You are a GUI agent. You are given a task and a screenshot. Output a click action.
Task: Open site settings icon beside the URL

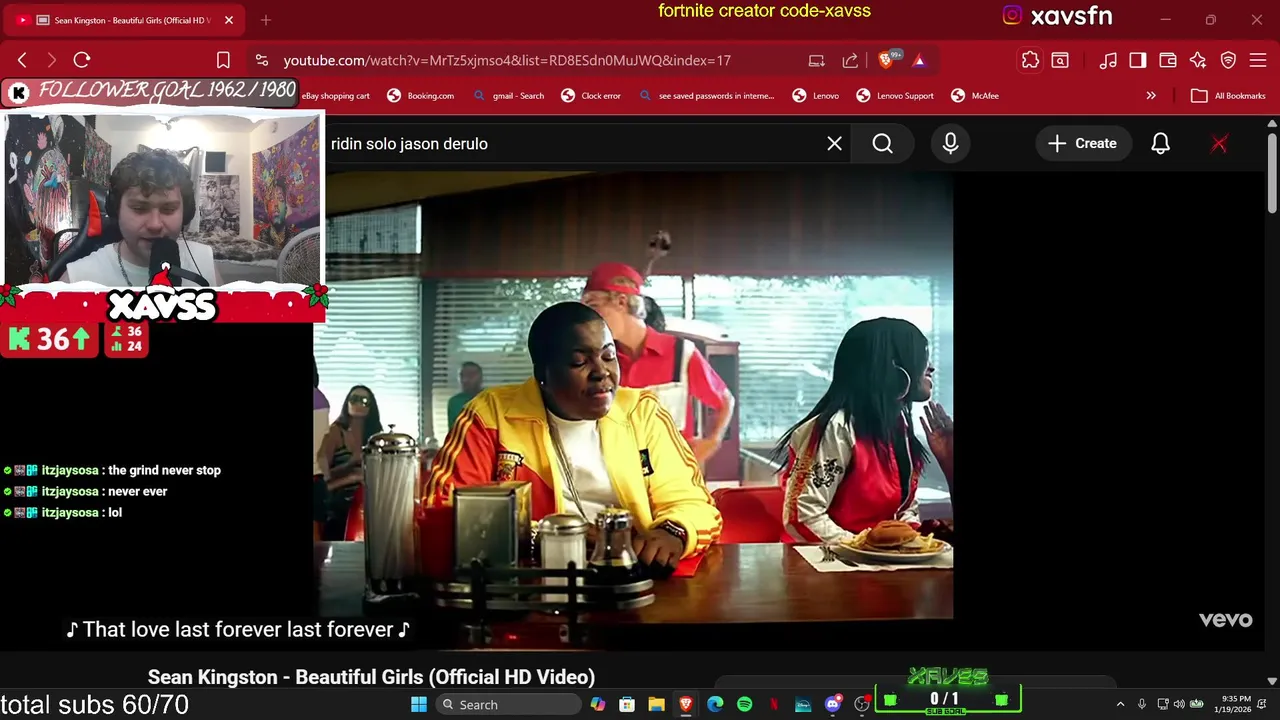click(261, 60)
